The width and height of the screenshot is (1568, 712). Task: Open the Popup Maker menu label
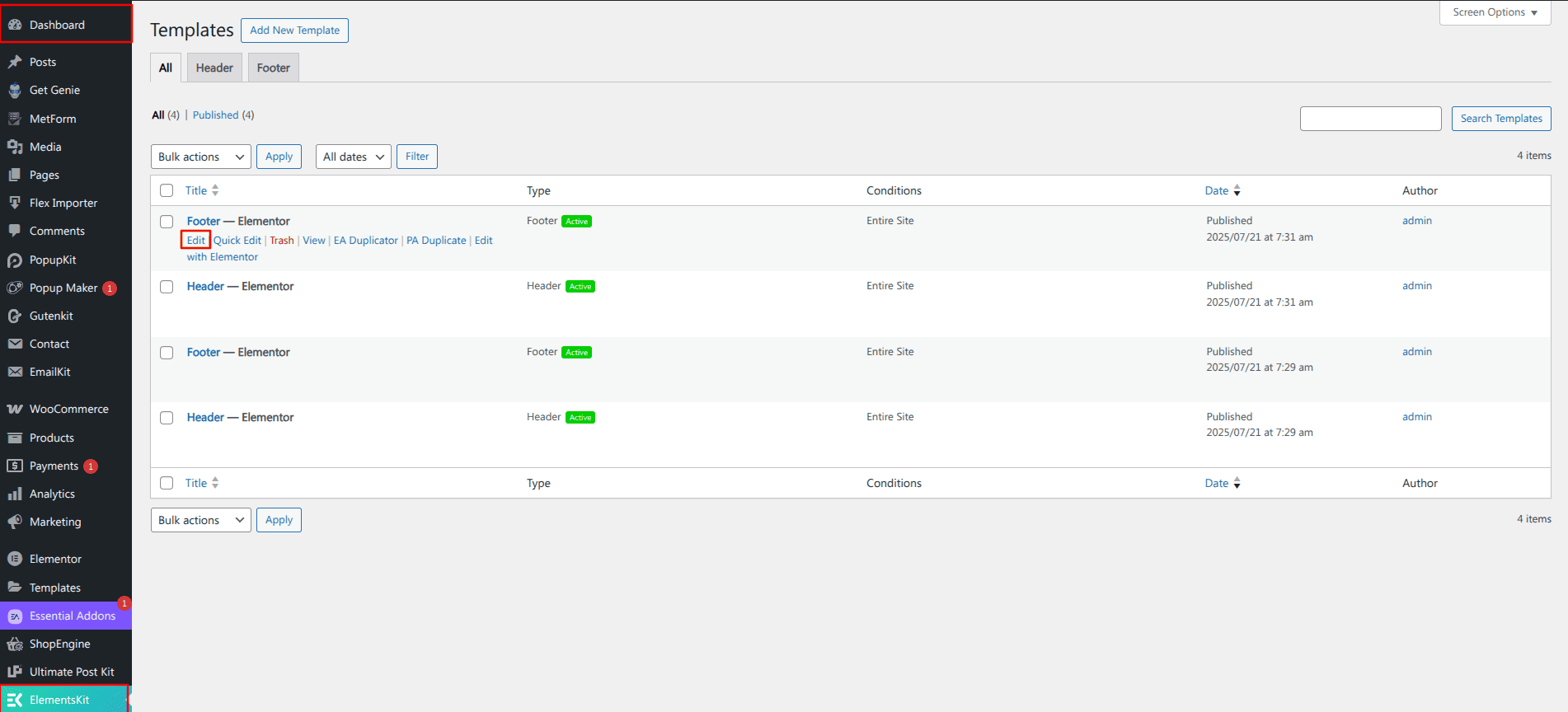click(63, 288)
